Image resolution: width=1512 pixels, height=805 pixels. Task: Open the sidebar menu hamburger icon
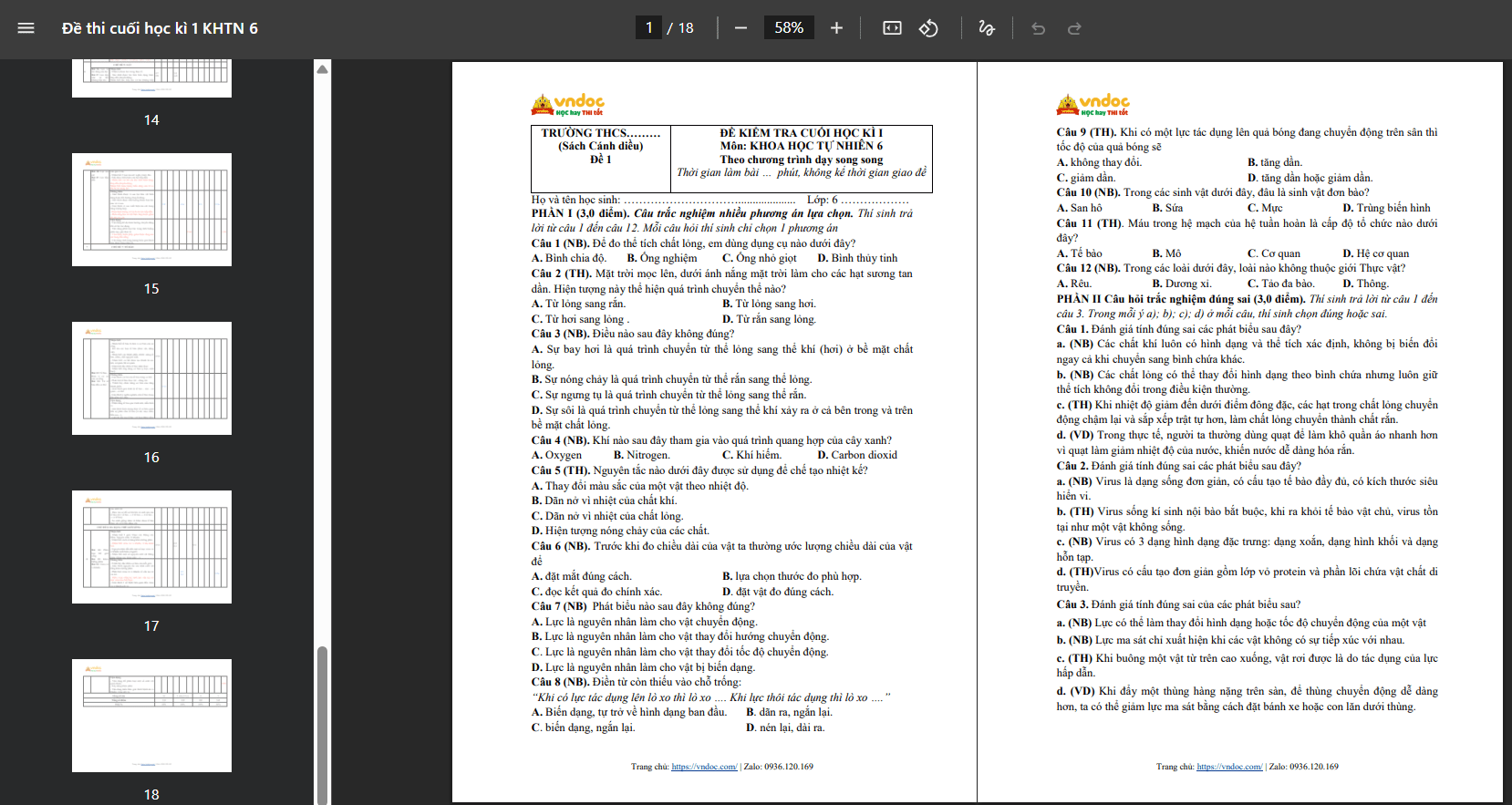[26, 28]
